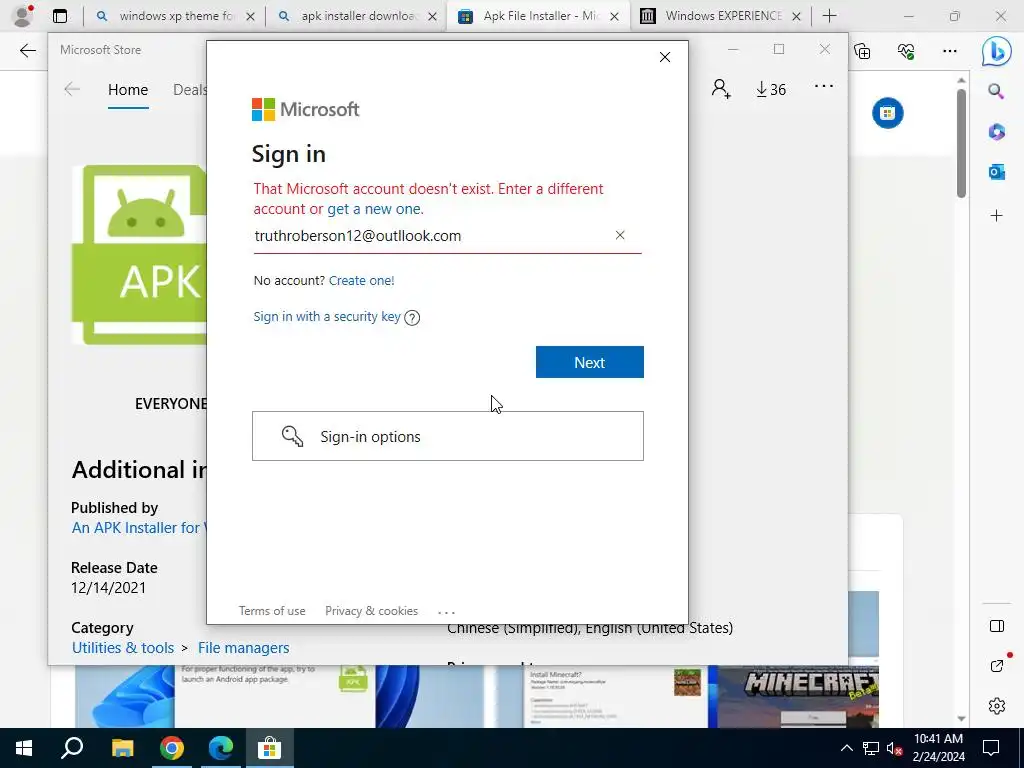Click the sidebar Search icon
The width and height of the screenshot is (1024, 768).
996,91
